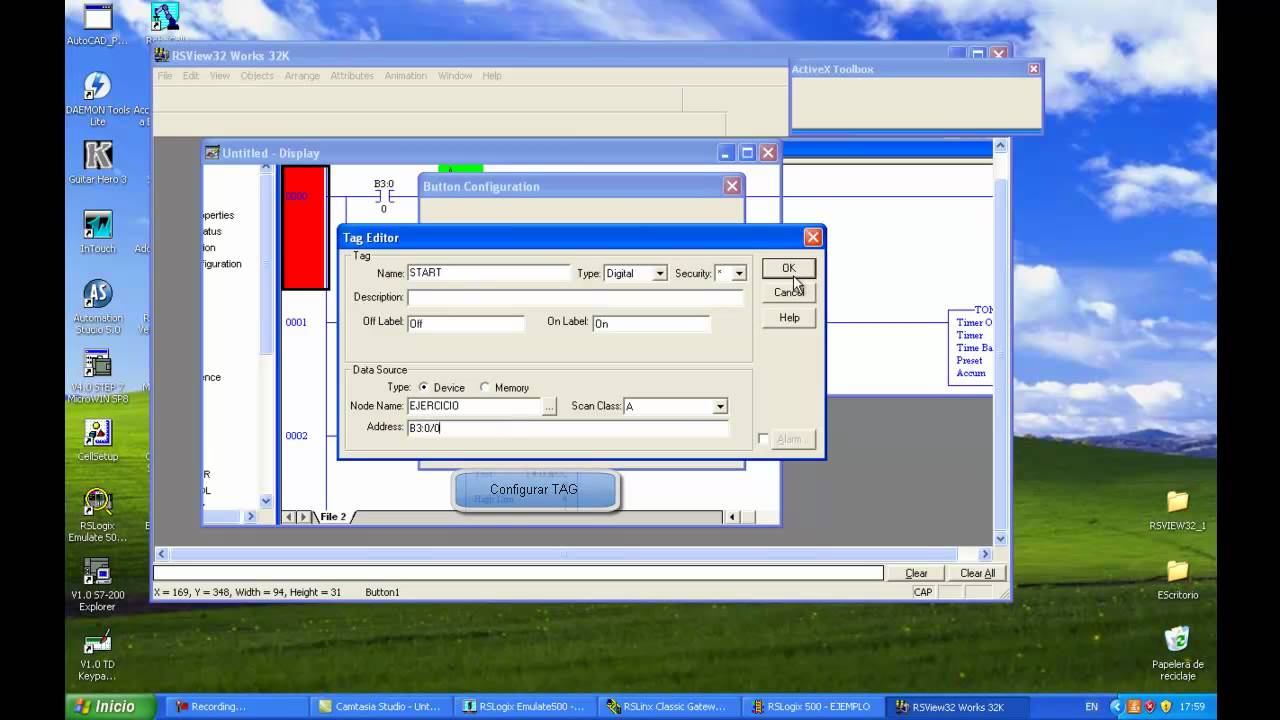1280x720 pixels.
Task: Close the Button Configuration dialog
Action: pos(732,186)
